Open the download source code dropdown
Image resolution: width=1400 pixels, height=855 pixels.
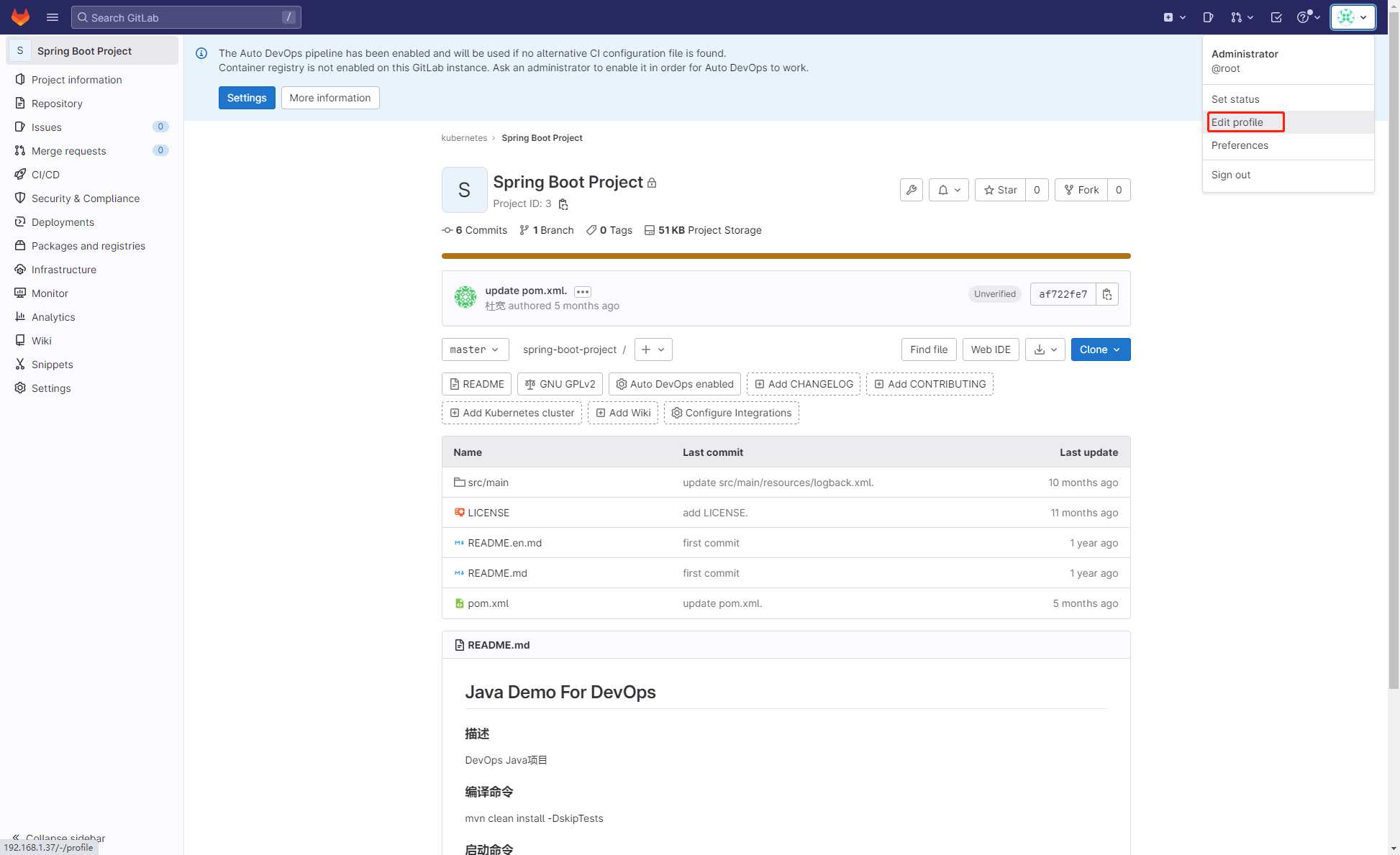(1045, 349)
